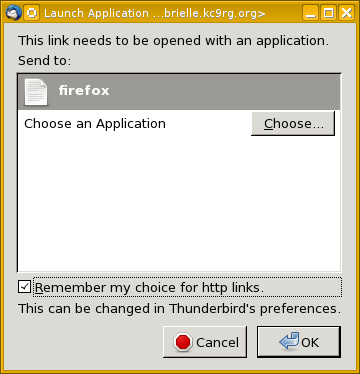Open the window menu icon beside Thunderbird logo

(x=32, y=13)
